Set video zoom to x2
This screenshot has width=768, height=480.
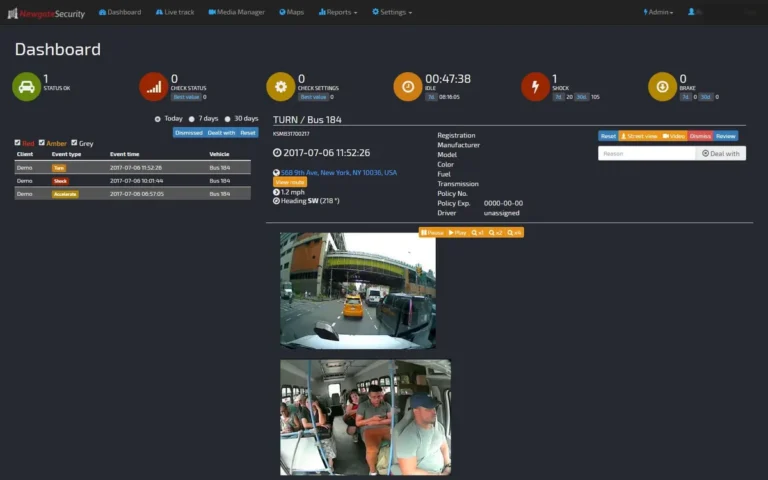click(496, 233)
